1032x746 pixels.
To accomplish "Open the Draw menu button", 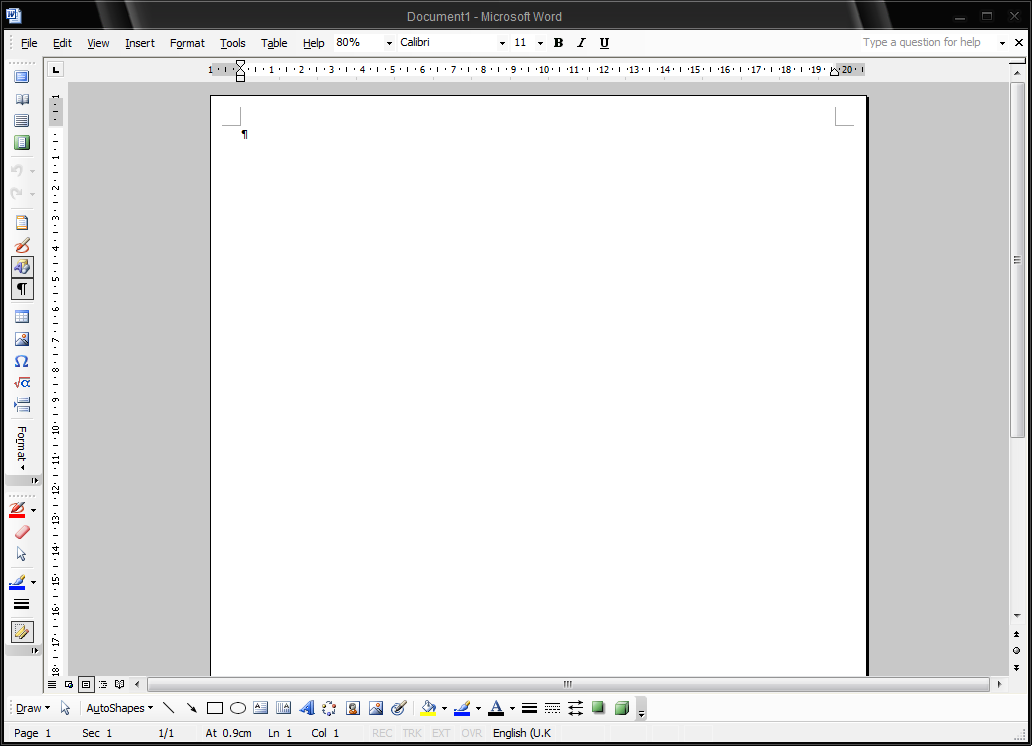I will [x=32, y=708].
